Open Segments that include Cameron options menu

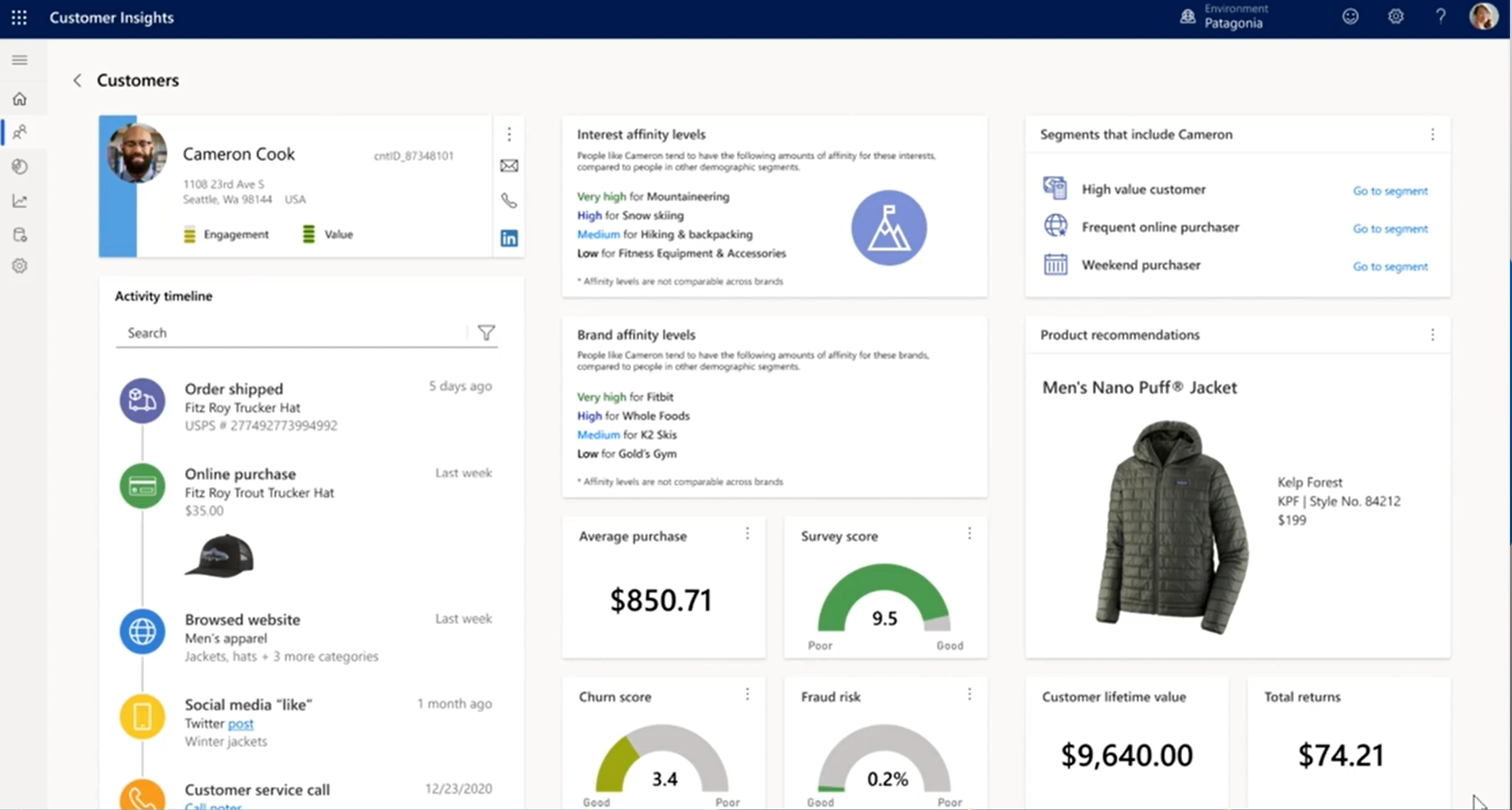click(1432, 135)
